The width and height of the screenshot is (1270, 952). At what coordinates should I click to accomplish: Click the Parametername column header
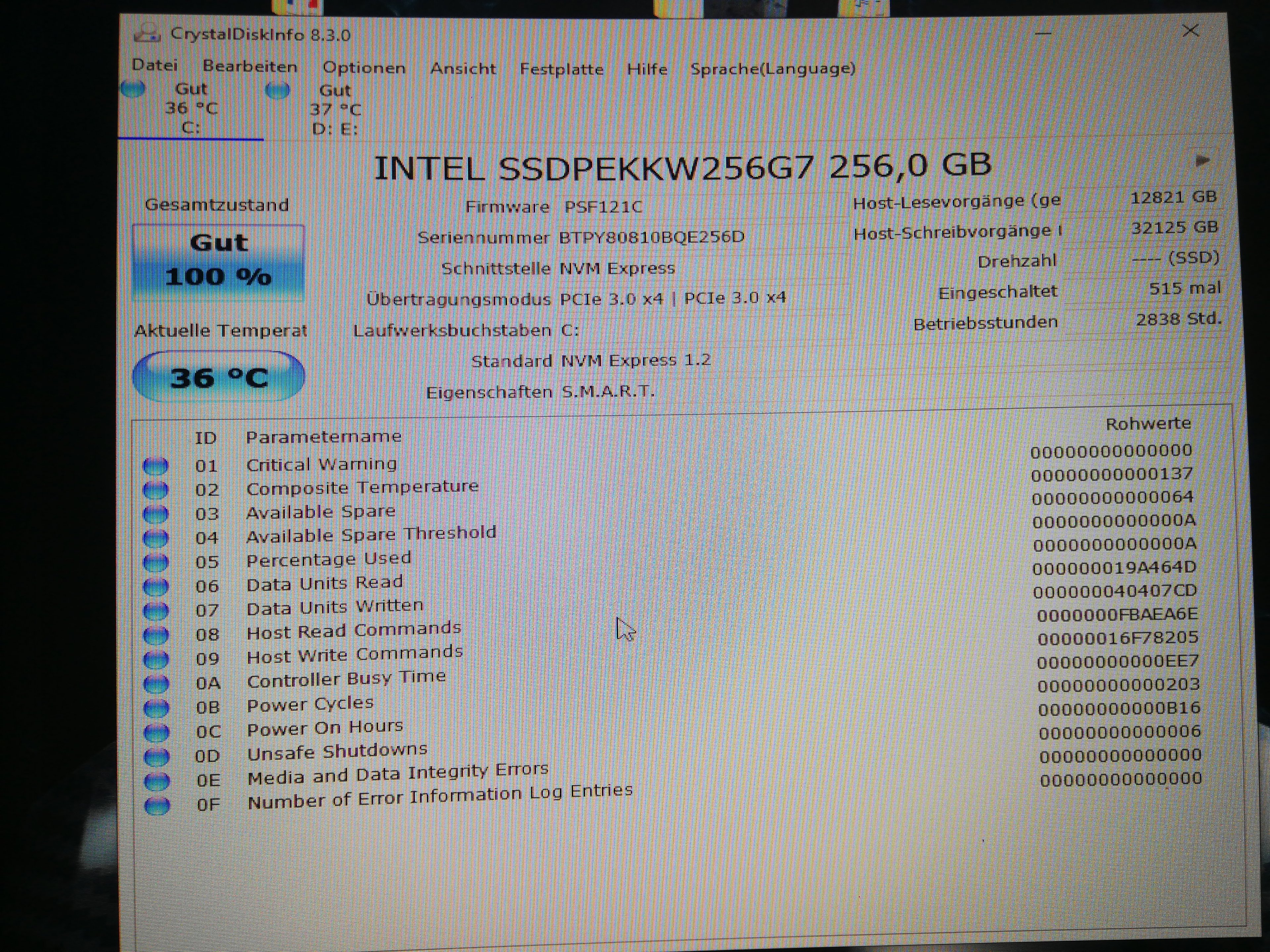click(x=323, y=437)
